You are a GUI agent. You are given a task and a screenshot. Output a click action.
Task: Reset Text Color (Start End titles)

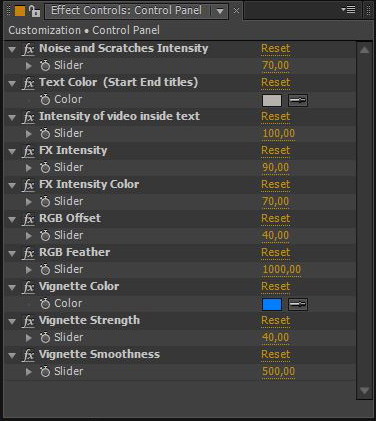[276, 82]
